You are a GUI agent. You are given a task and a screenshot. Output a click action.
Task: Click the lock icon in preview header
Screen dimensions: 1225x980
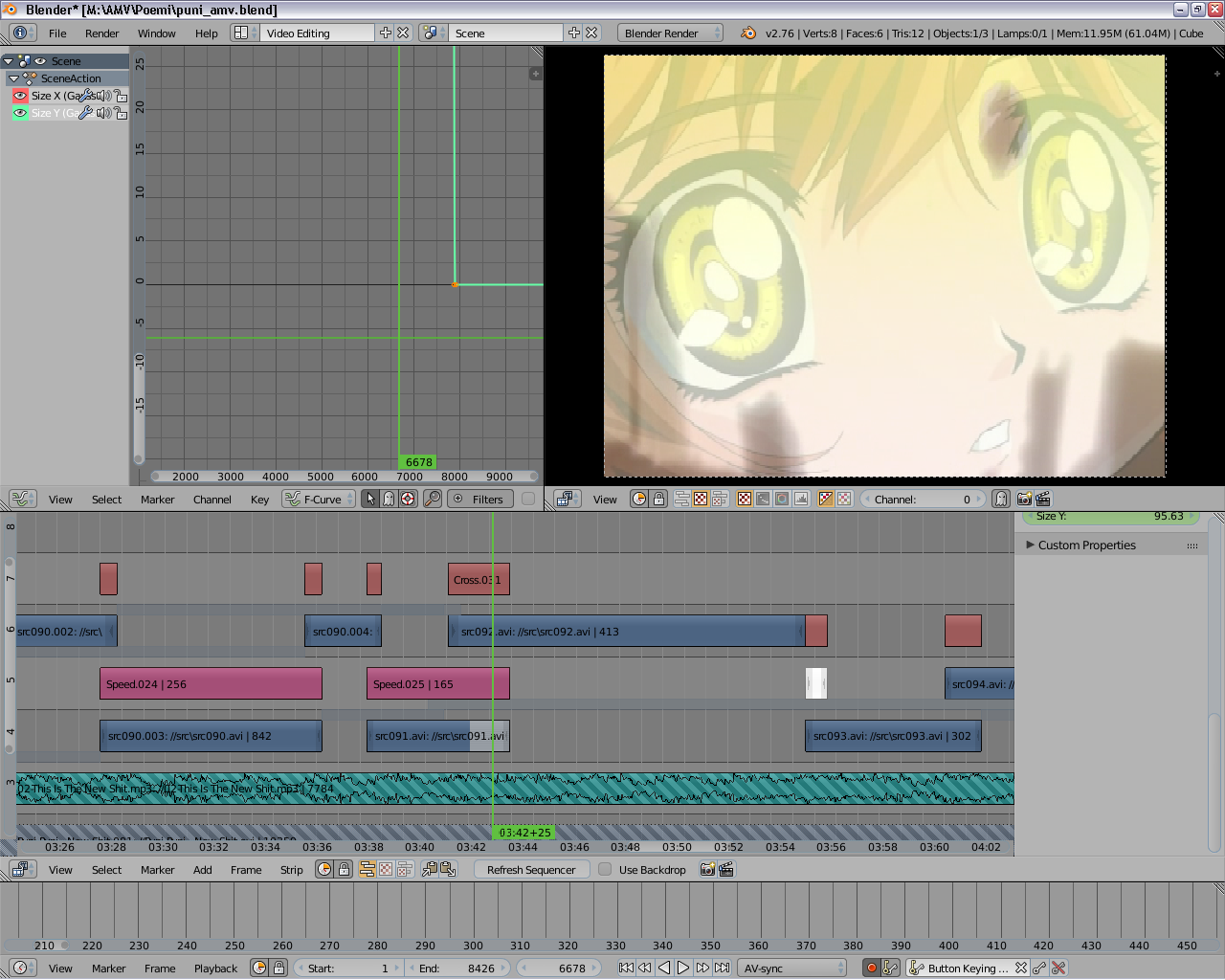658,499
